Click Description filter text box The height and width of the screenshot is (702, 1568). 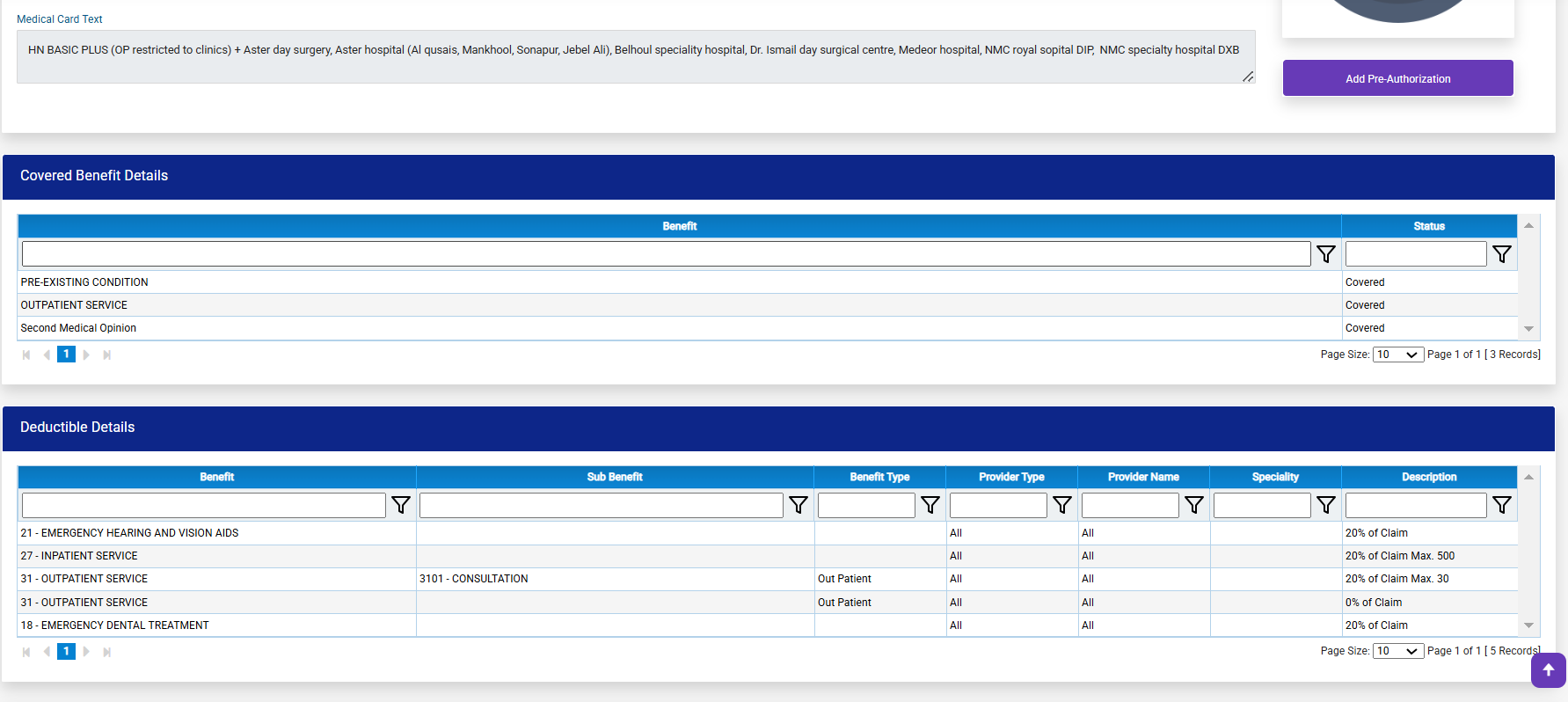(x=1415, y=505)
